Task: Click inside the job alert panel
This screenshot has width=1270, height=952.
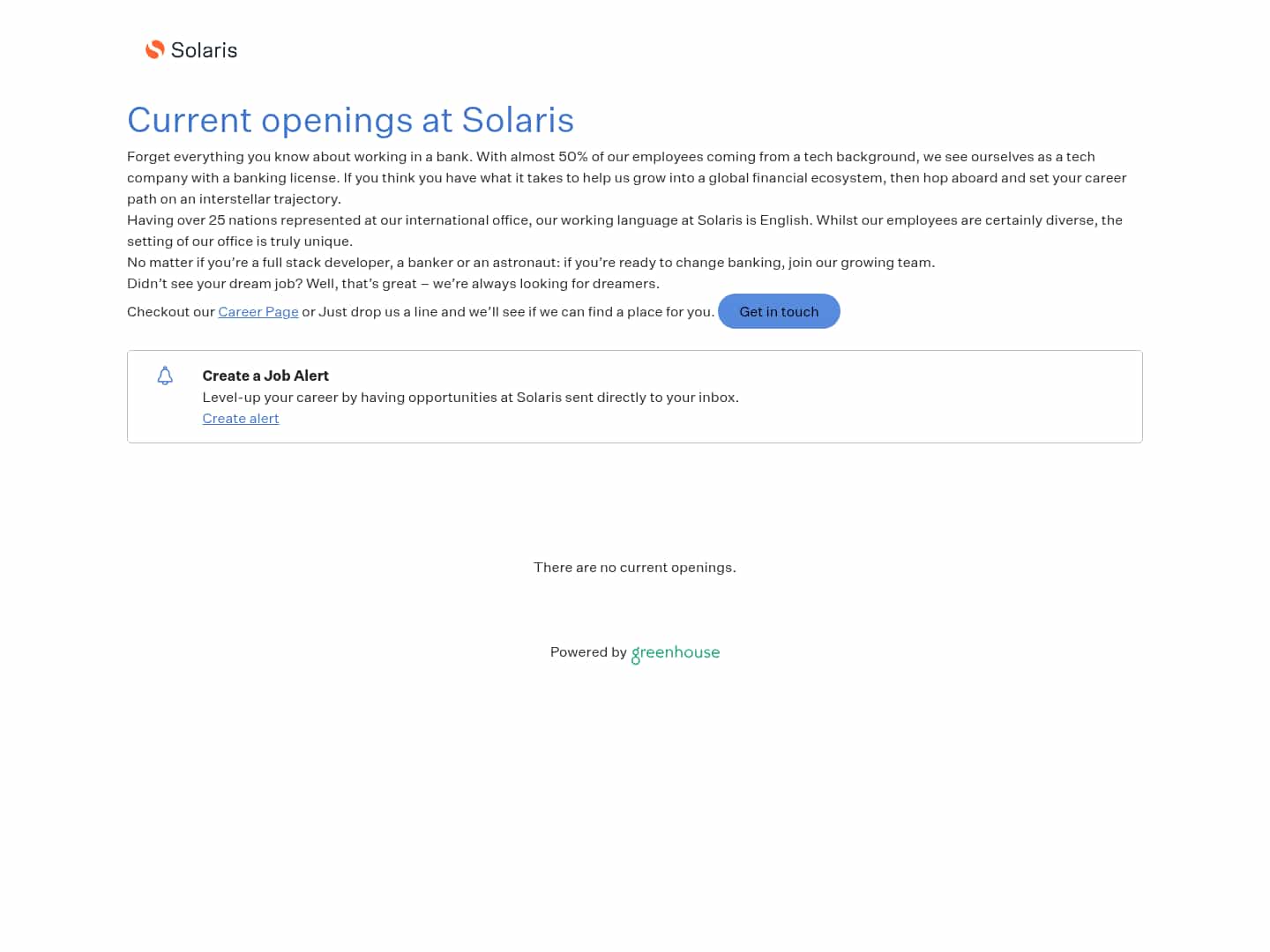Action: click(x=634, y=396)
